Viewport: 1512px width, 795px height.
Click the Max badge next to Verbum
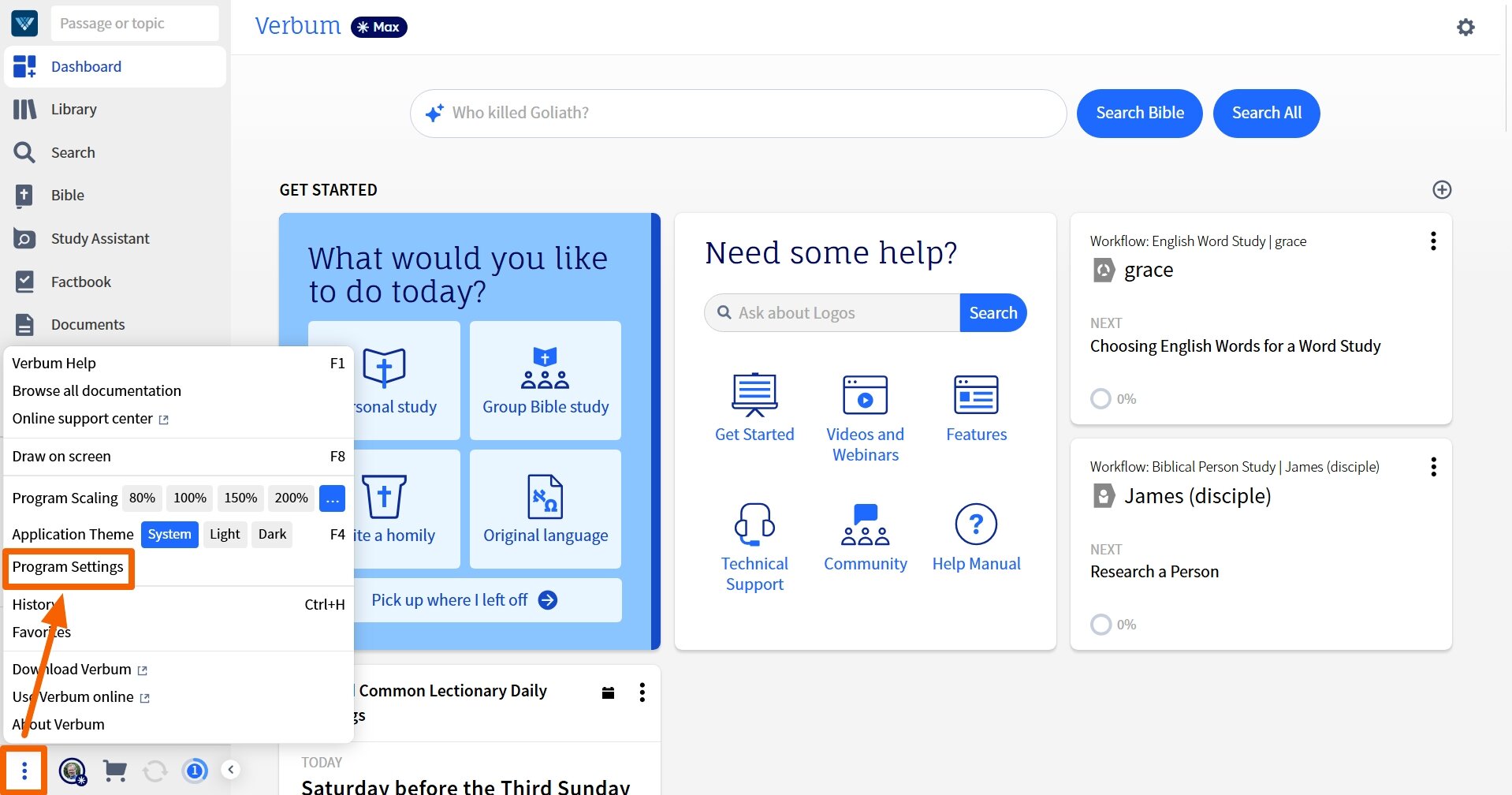tap(378, 27)
